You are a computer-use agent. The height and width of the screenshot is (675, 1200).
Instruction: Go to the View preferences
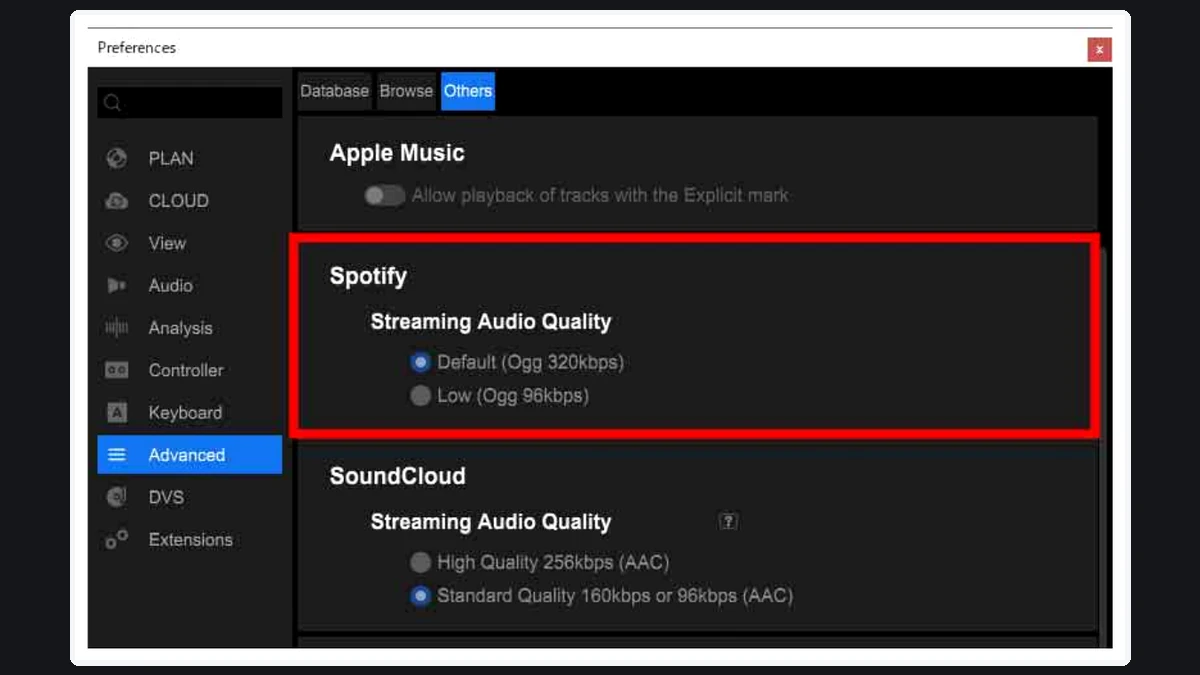(190, 243)
